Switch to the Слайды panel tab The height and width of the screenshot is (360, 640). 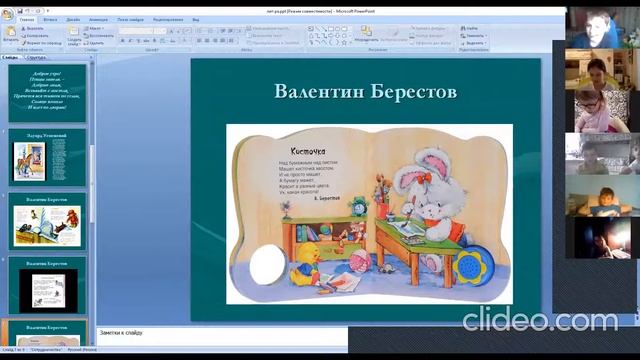[11, 58]
